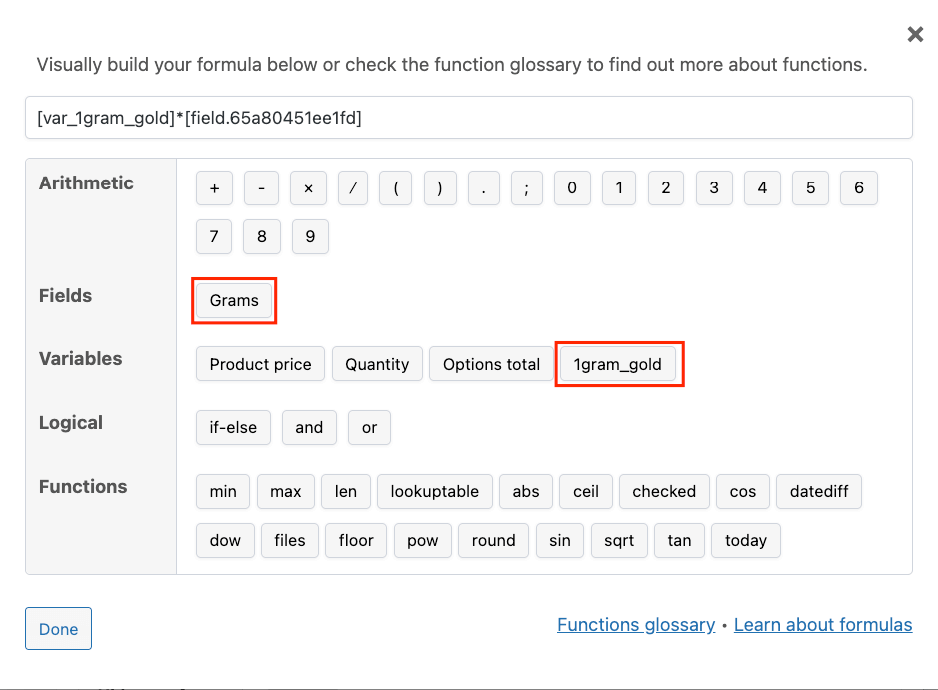Viewport: 938px width, 690px height.
Task: Add the Options total variable
Action: pos(491,365)
